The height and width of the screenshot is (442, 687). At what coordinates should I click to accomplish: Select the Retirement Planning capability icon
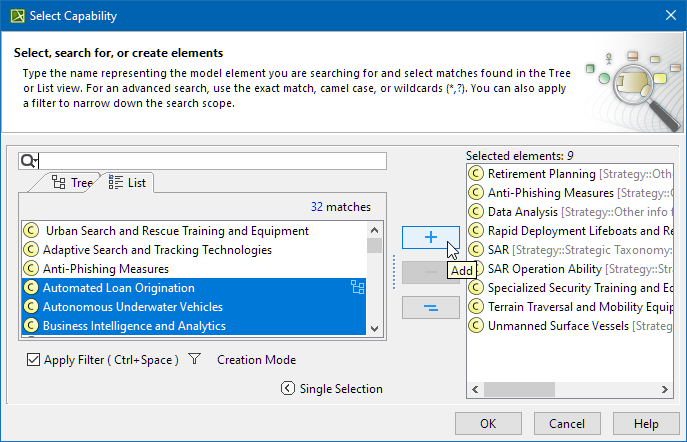[x=476, y=174]
